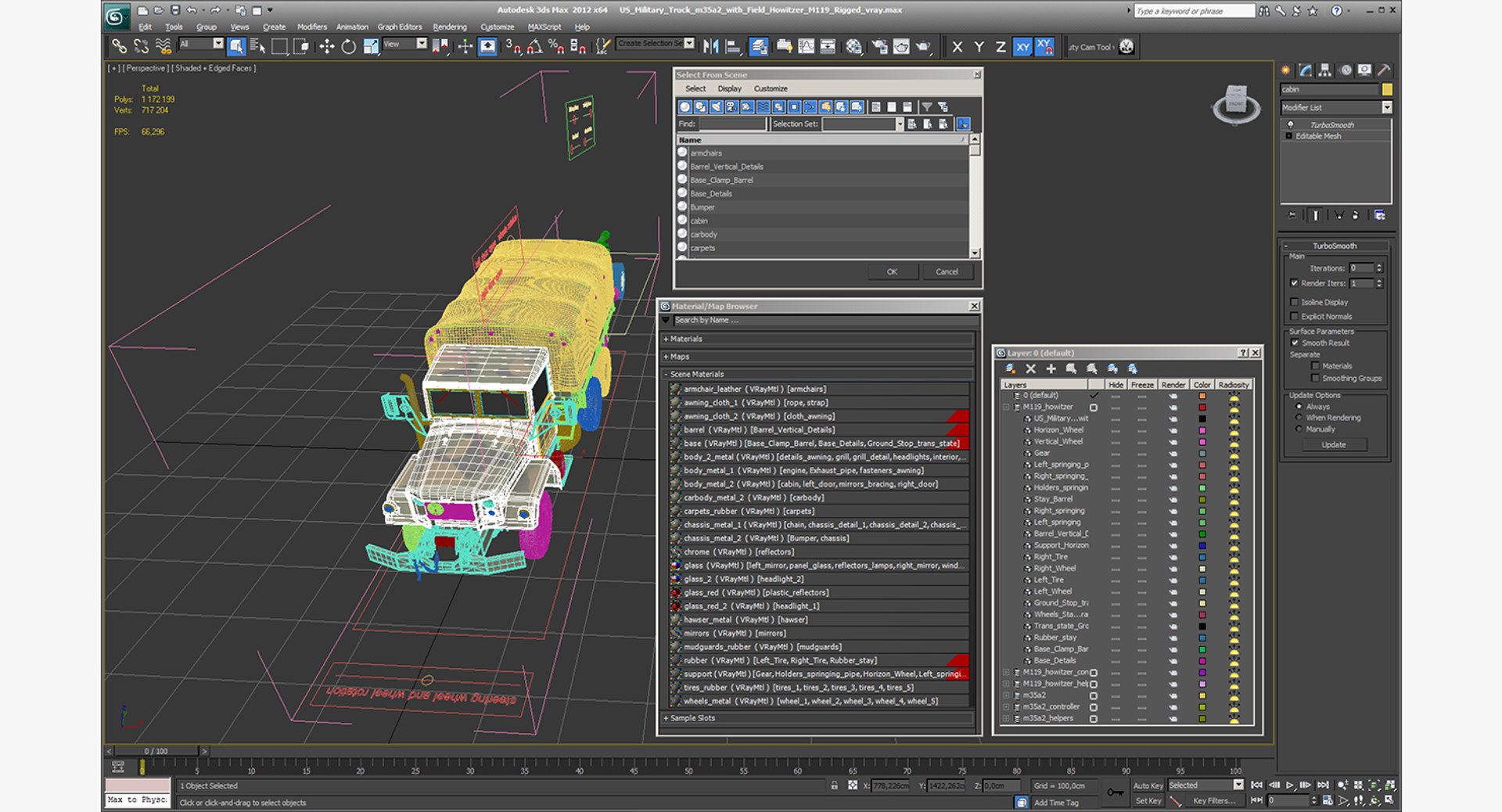Toggle the Smooth Result checkbox

(1295, 343)
